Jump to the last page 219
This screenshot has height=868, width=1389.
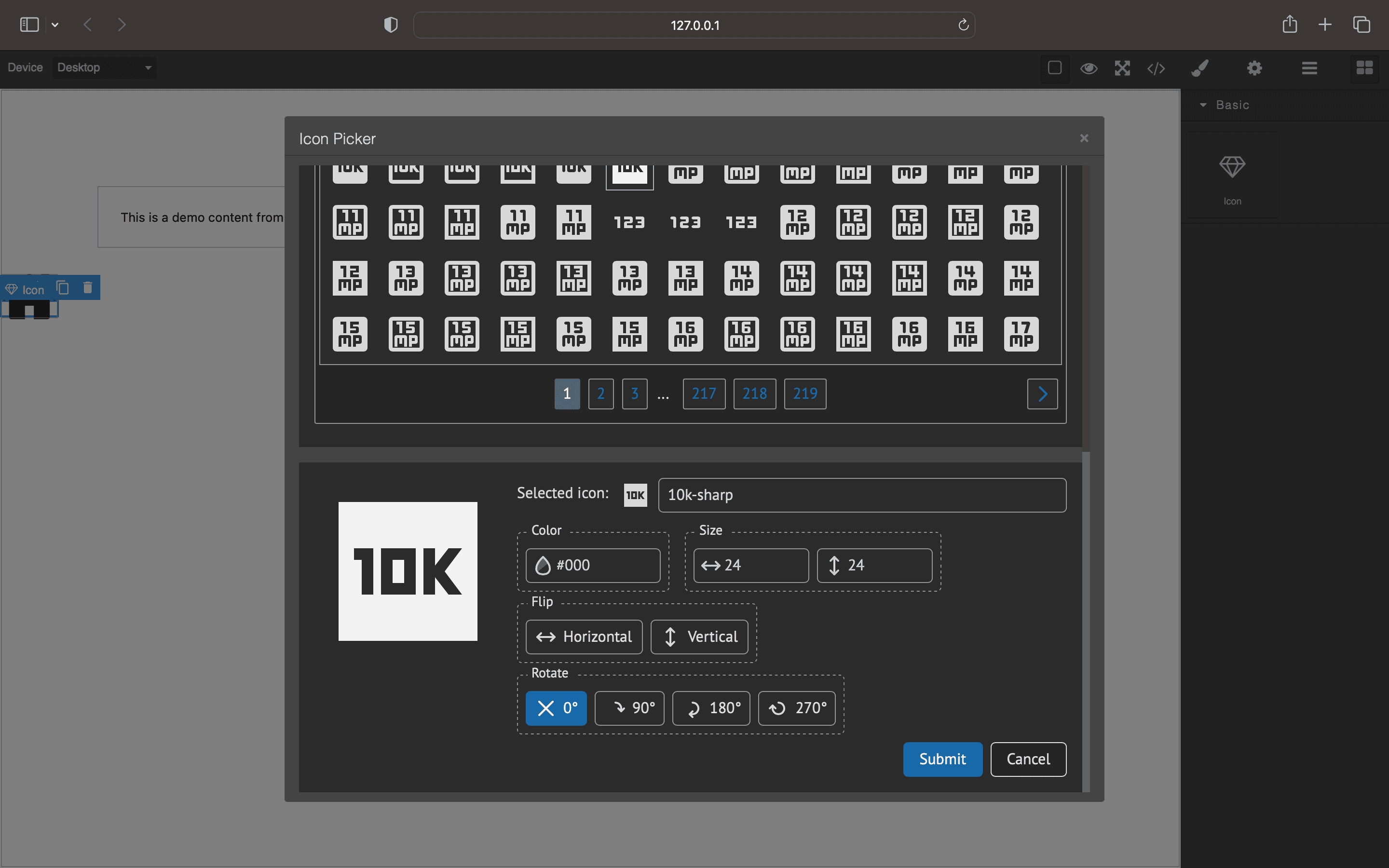click(805, 394)
